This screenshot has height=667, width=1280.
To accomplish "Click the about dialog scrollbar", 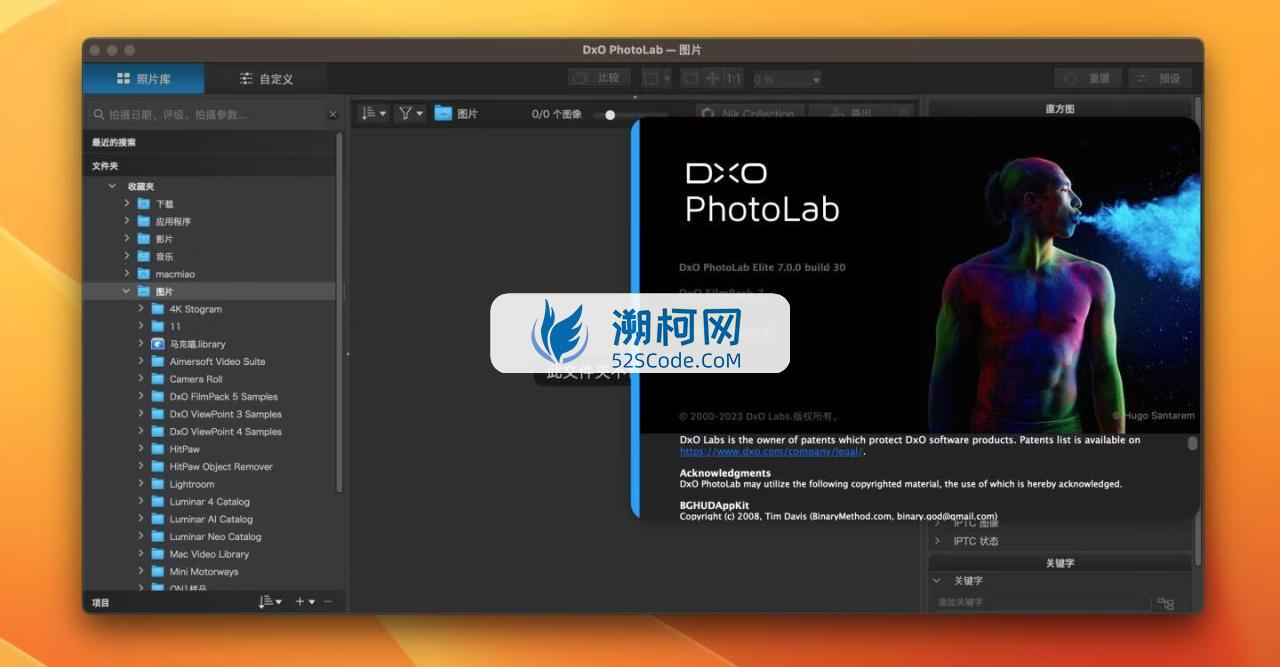I will pyautogui.click(x=1192, y=443).
